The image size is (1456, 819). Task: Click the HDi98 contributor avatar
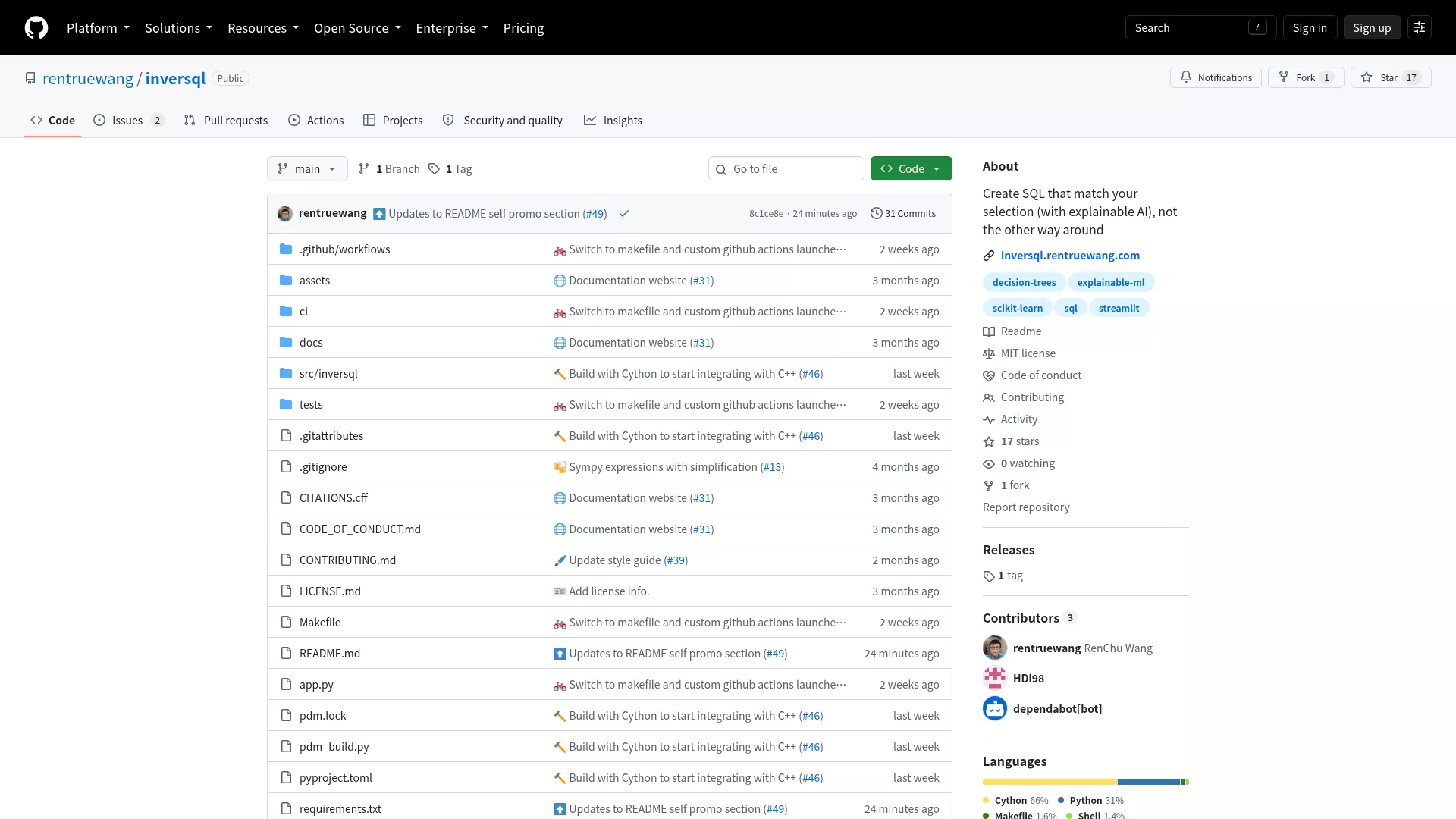pyautogui.click(x=995, y=678)
